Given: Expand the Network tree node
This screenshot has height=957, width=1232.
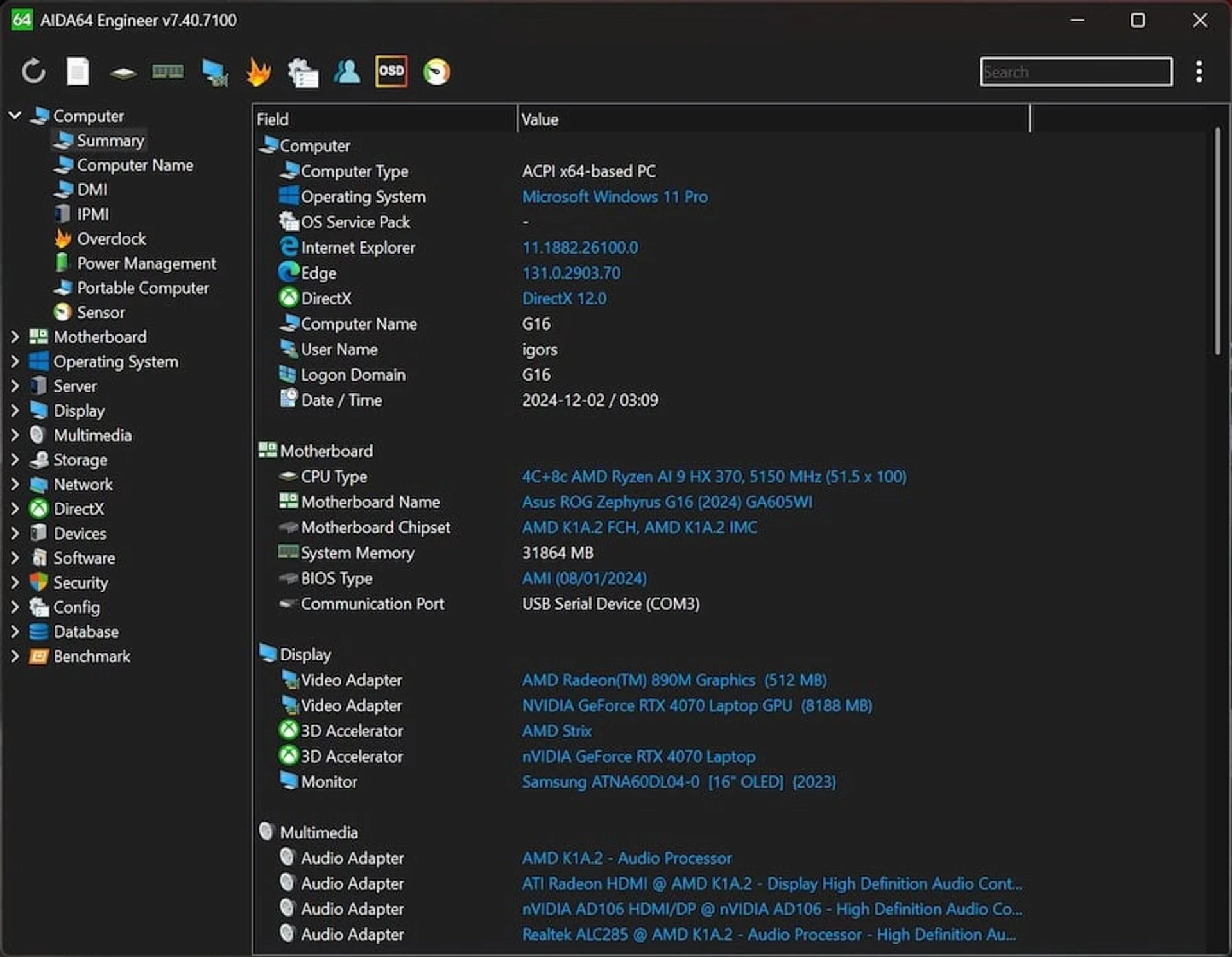Looking at the screenshot, I should click(15, 484).
